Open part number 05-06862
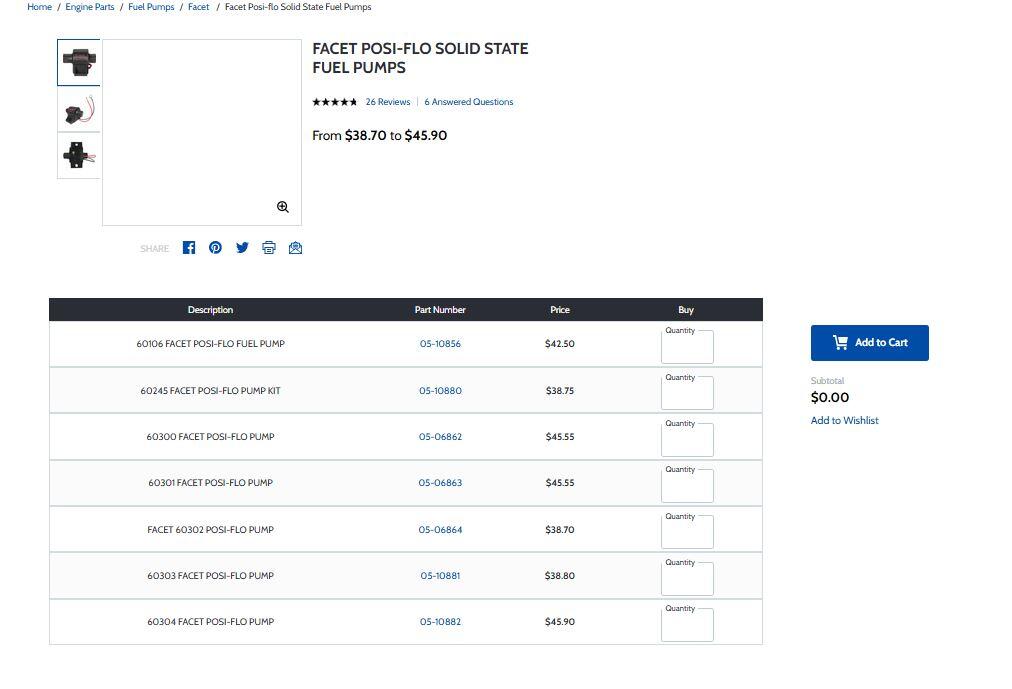1012x689 pixels. pos(440,437)
